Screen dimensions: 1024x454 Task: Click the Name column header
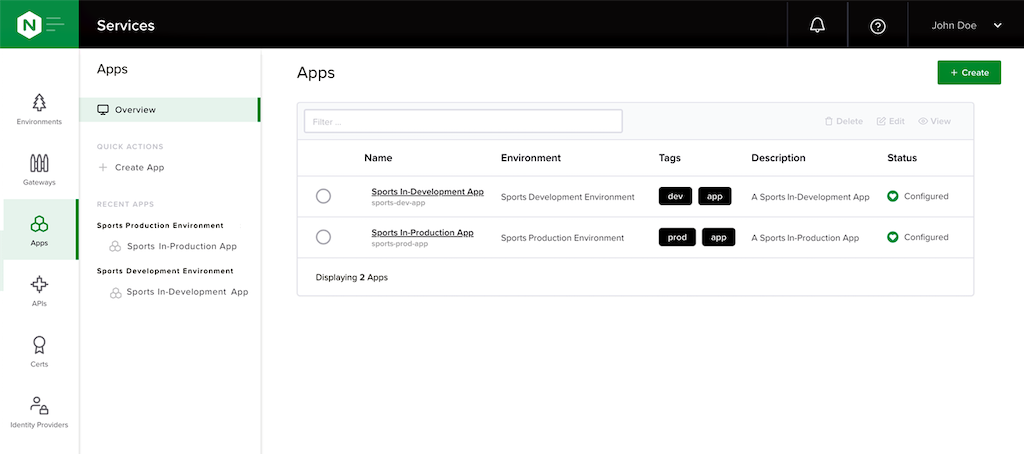(x=378, y=158)
